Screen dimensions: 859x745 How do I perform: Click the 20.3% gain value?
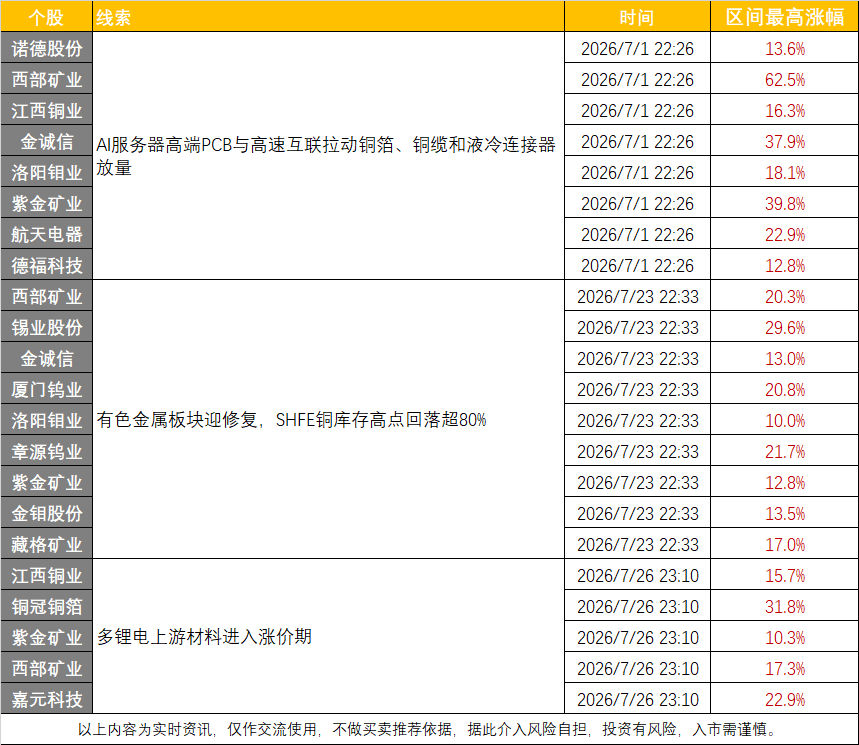tap(784, 297)
